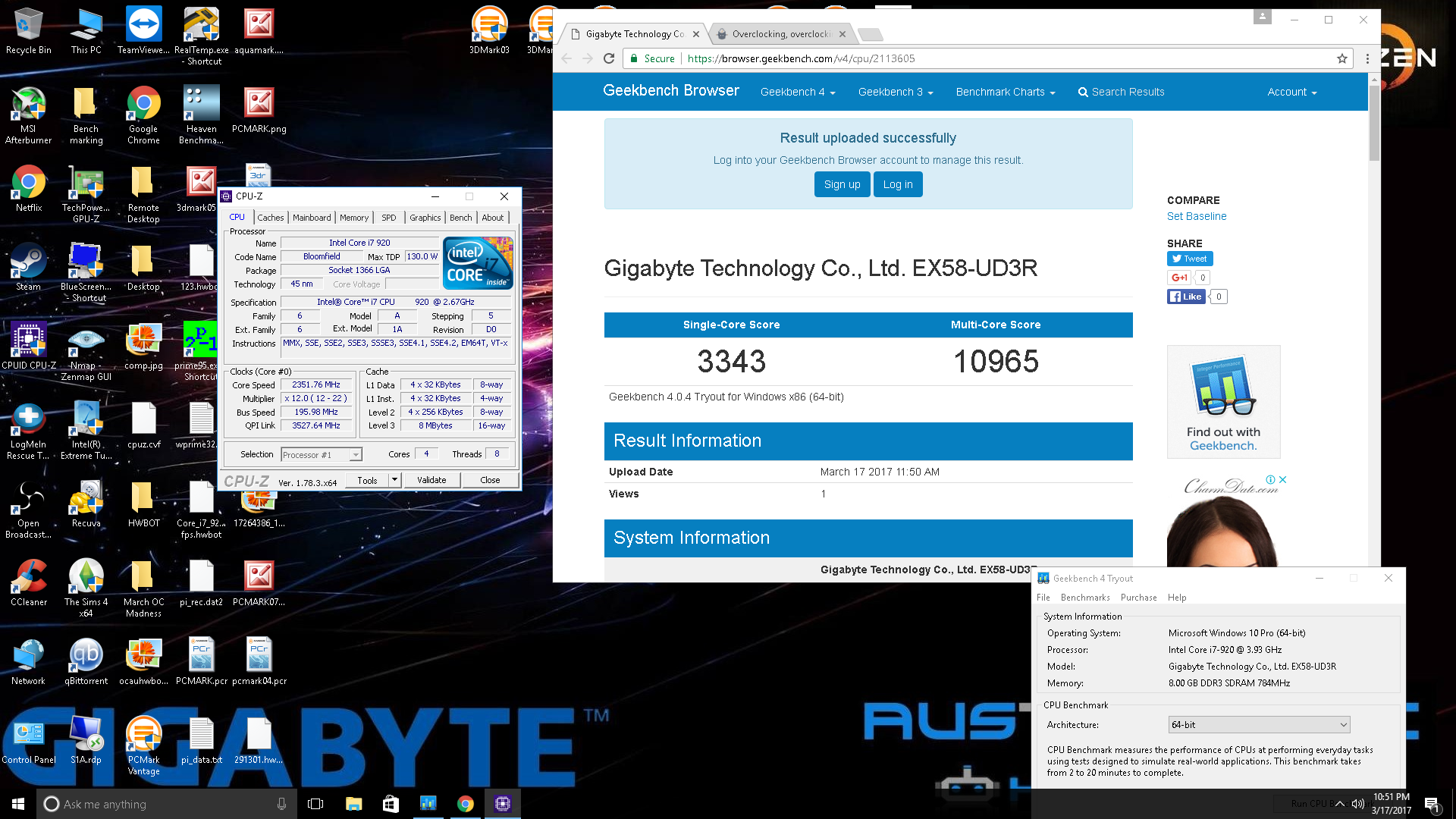Click the Windows Start button
Screen dimensions: 1456x819
pyautogui.click(x=18, y=804)
